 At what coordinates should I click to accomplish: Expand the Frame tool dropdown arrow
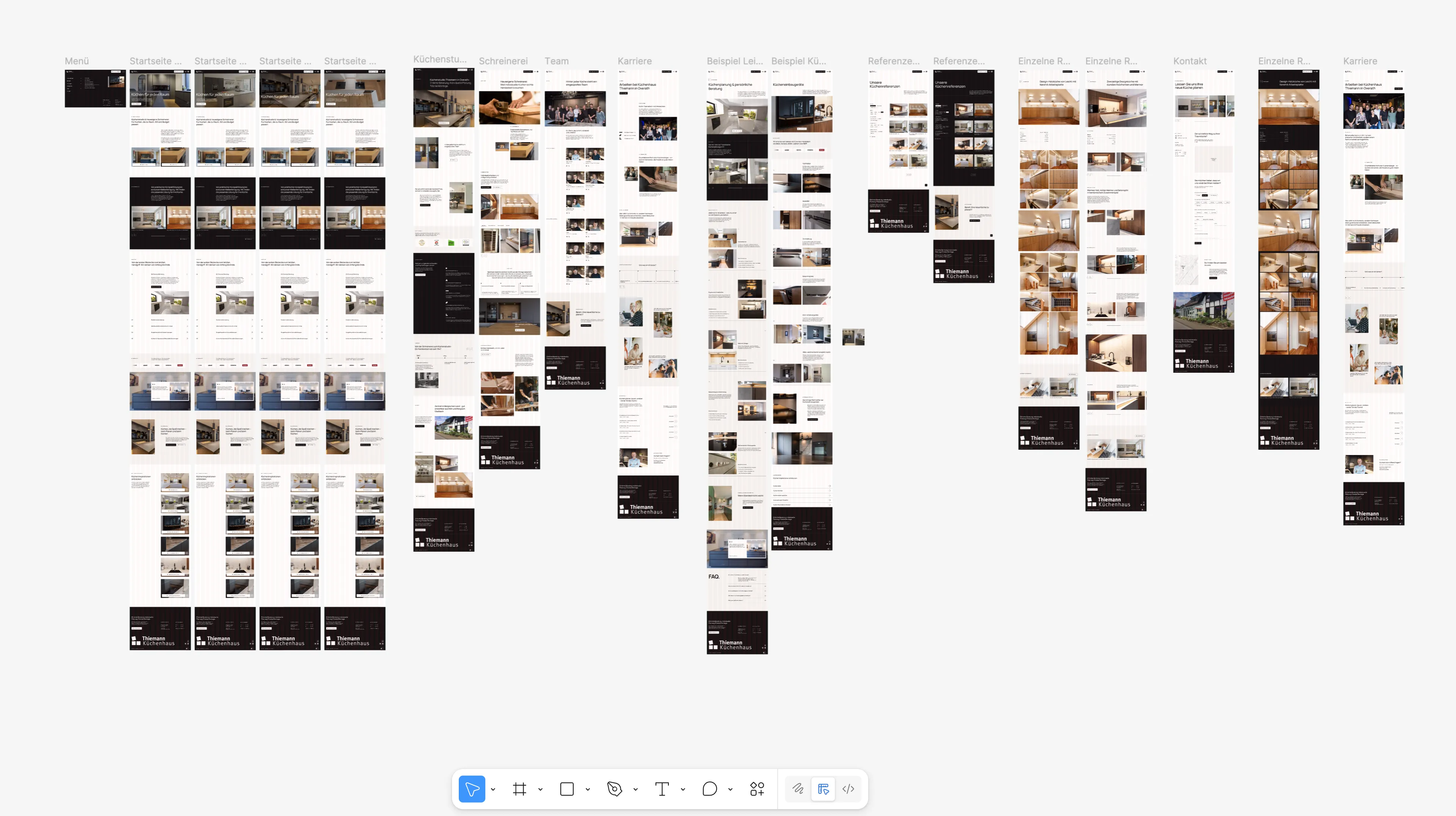tap(540, 789)
